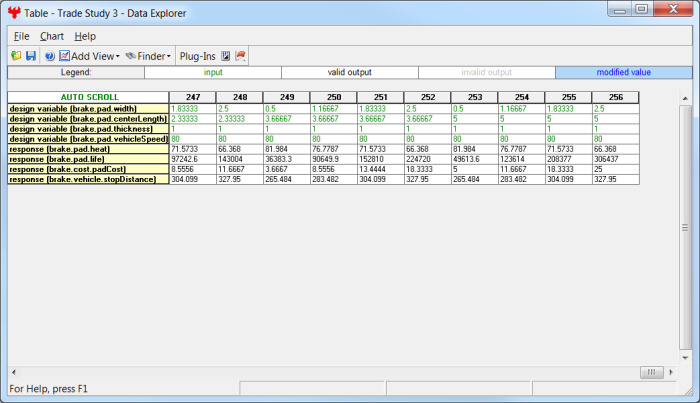Click the horizontal scrollbar thumb

click(x=650, y=372)
